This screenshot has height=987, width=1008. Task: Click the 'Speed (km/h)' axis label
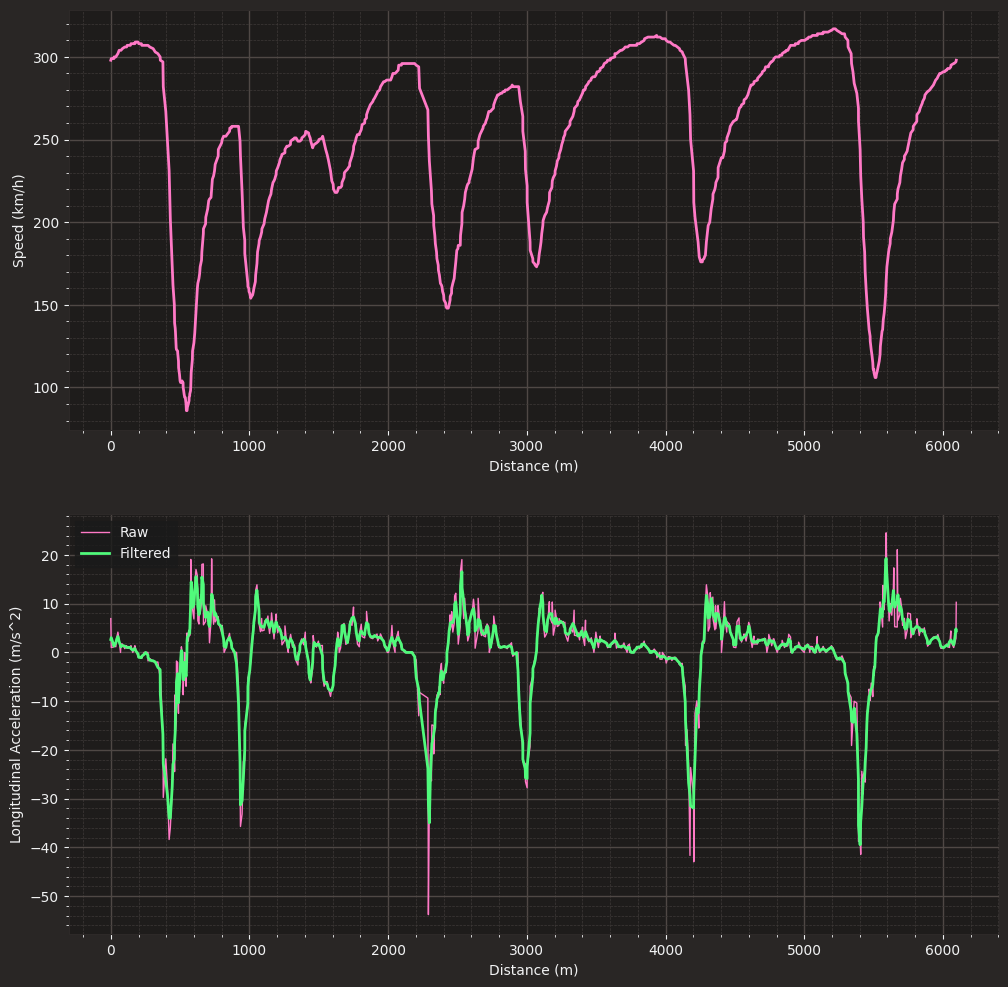point(18,221)
